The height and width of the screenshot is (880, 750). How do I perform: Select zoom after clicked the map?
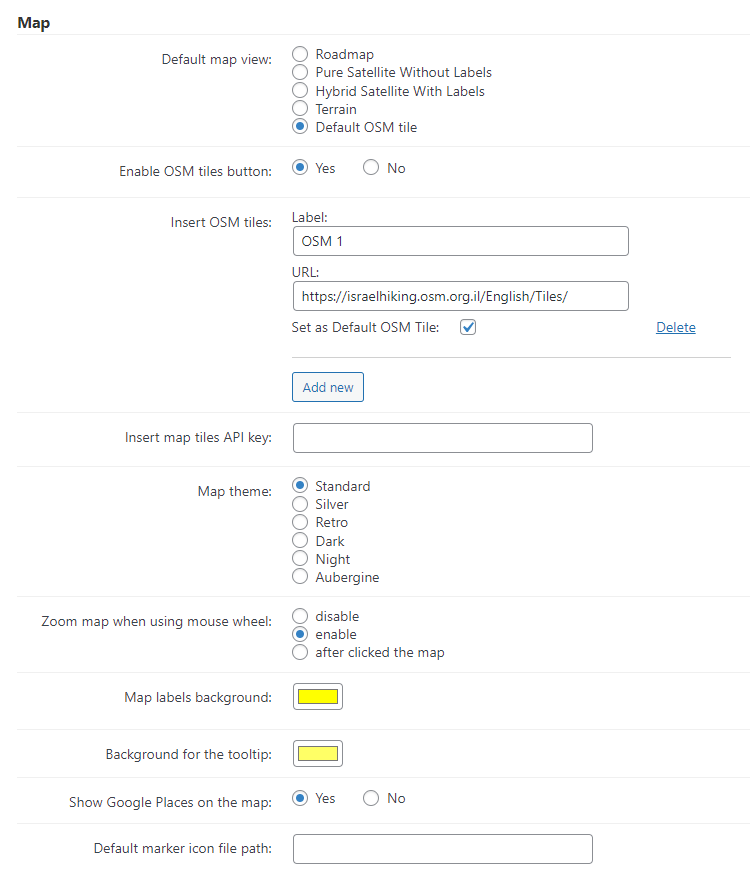coord(300,652)
